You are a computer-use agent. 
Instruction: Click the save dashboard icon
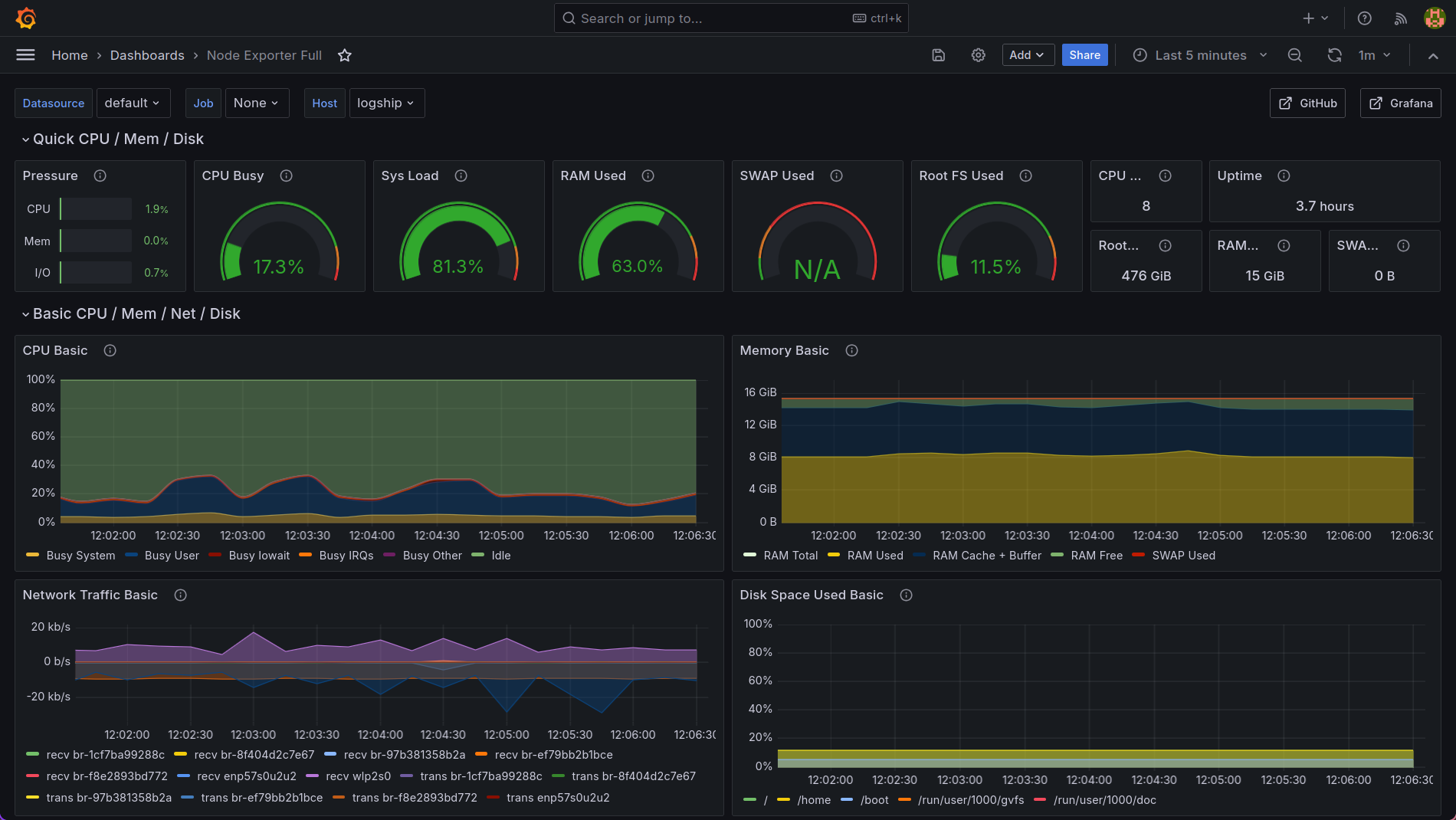point(938,55)
